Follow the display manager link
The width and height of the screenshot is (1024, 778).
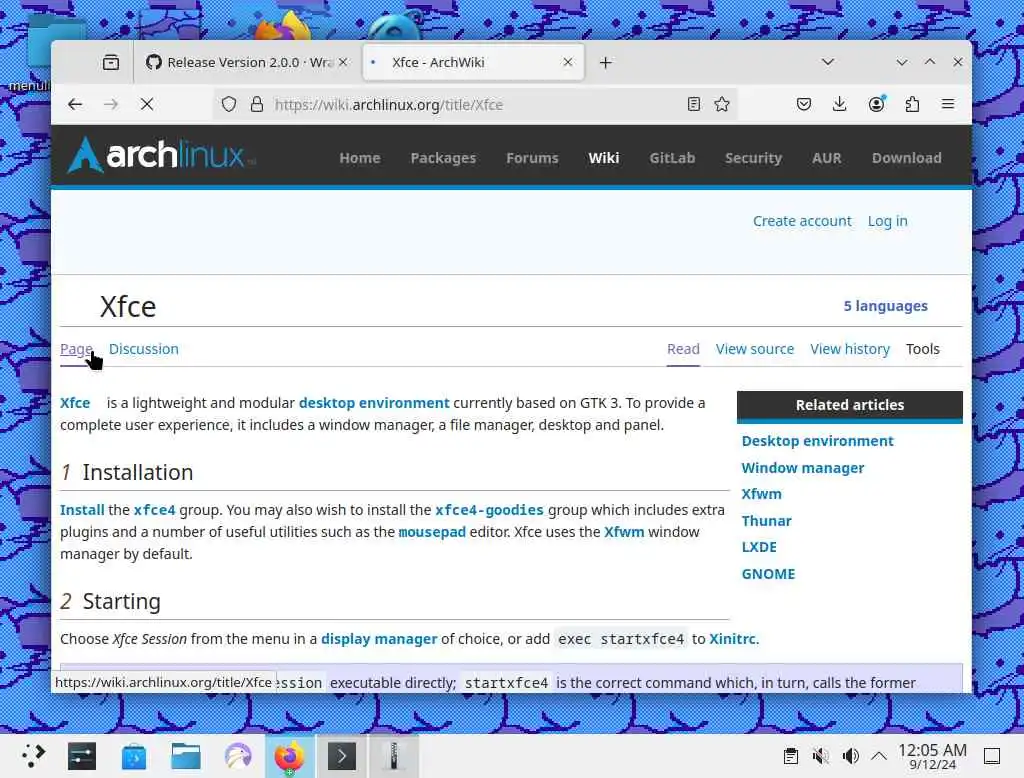379,639
